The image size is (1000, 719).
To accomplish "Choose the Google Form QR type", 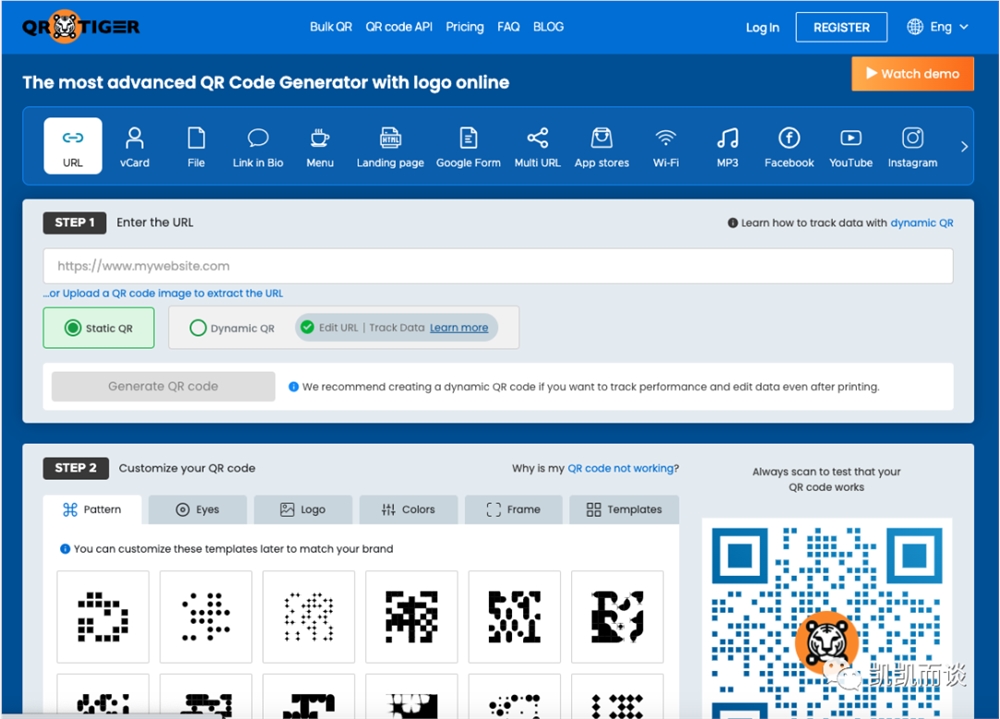I will coord(468,147).
